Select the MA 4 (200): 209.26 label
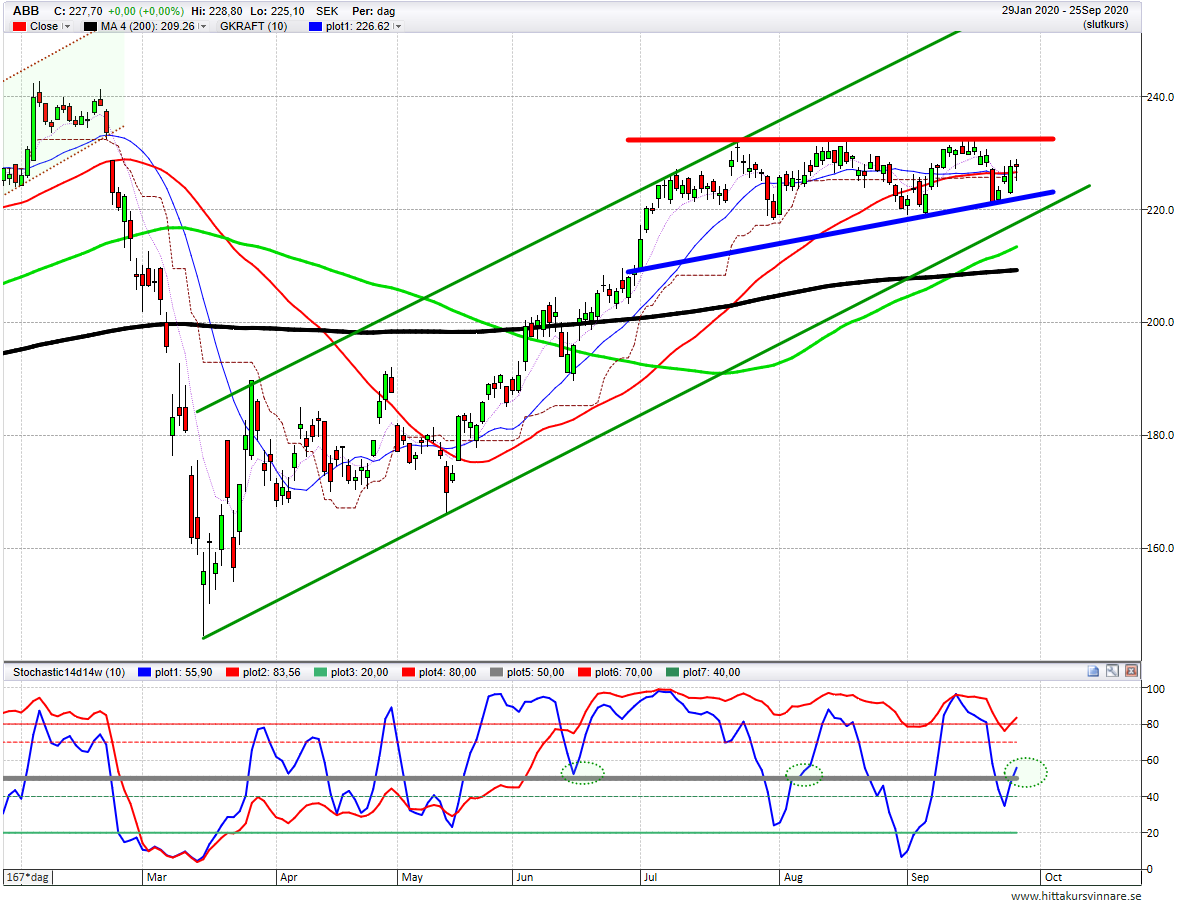Viewport: 1186px width, 901px height. (x=147, y=26)
